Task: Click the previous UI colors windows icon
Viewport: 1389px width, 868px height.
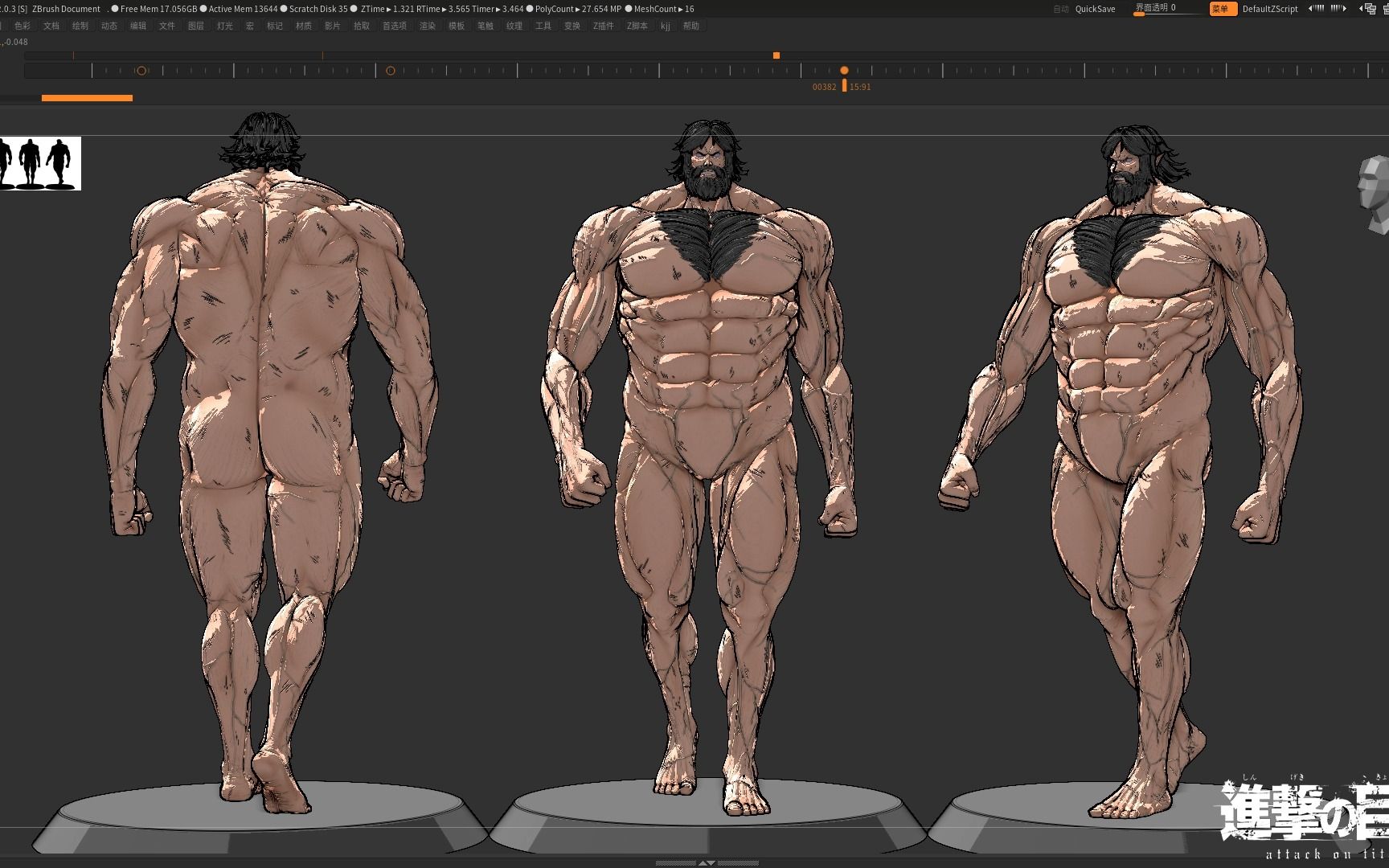Action: (x=1368, y=9)
